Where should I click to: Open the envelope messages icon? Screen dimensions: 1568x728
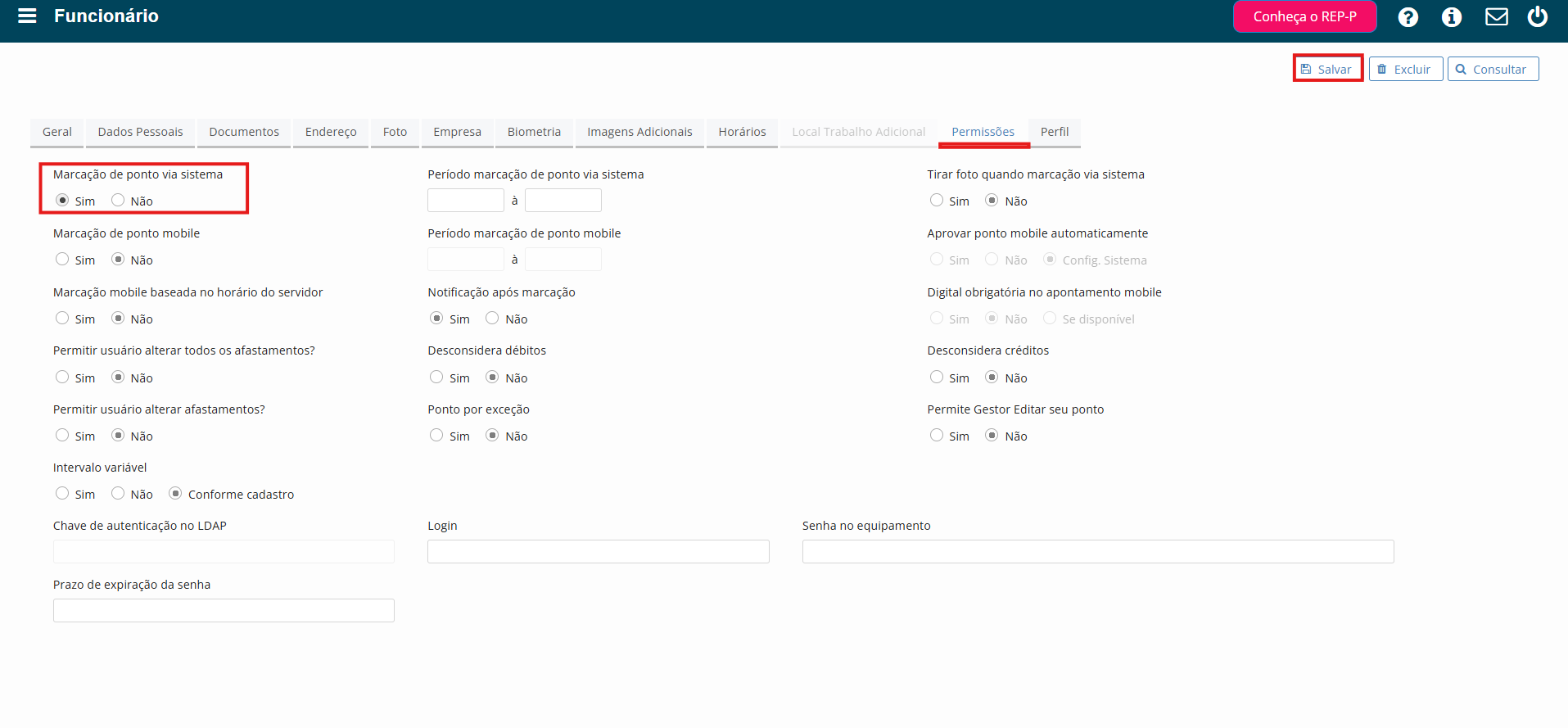pos(1497,16)
